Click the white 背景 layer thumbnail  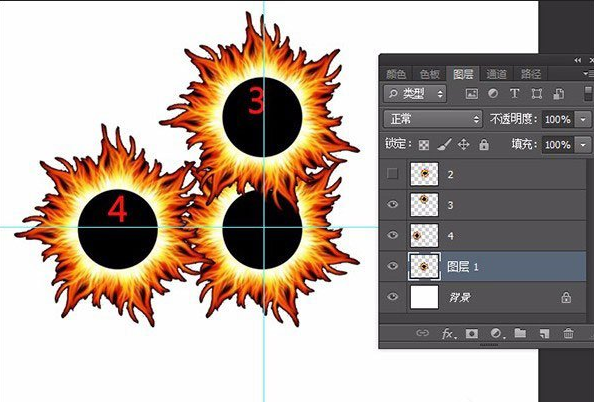pyautogui.click(x=424, y=297)
